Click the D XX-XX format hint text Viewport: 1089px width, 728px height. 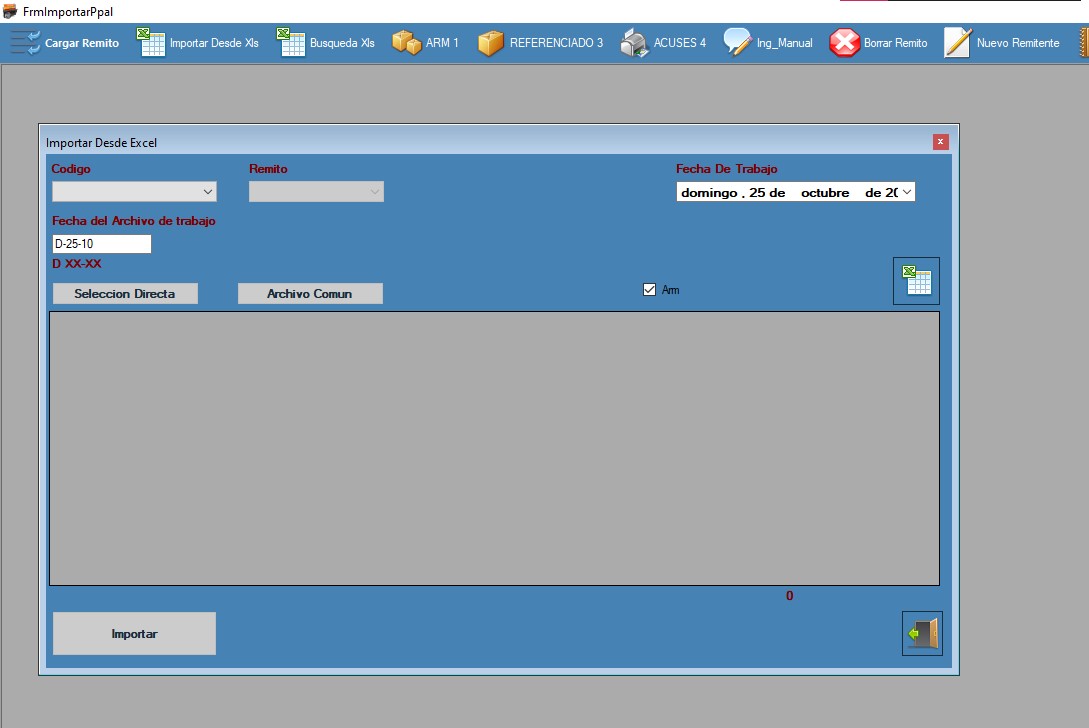(76, 264)
